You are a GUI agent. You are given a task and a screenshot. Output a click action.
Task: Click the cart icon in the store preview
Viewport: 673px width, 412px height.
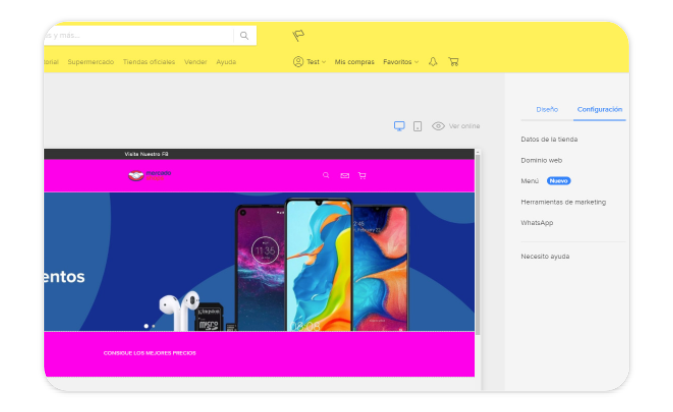[x=362, y=175]
